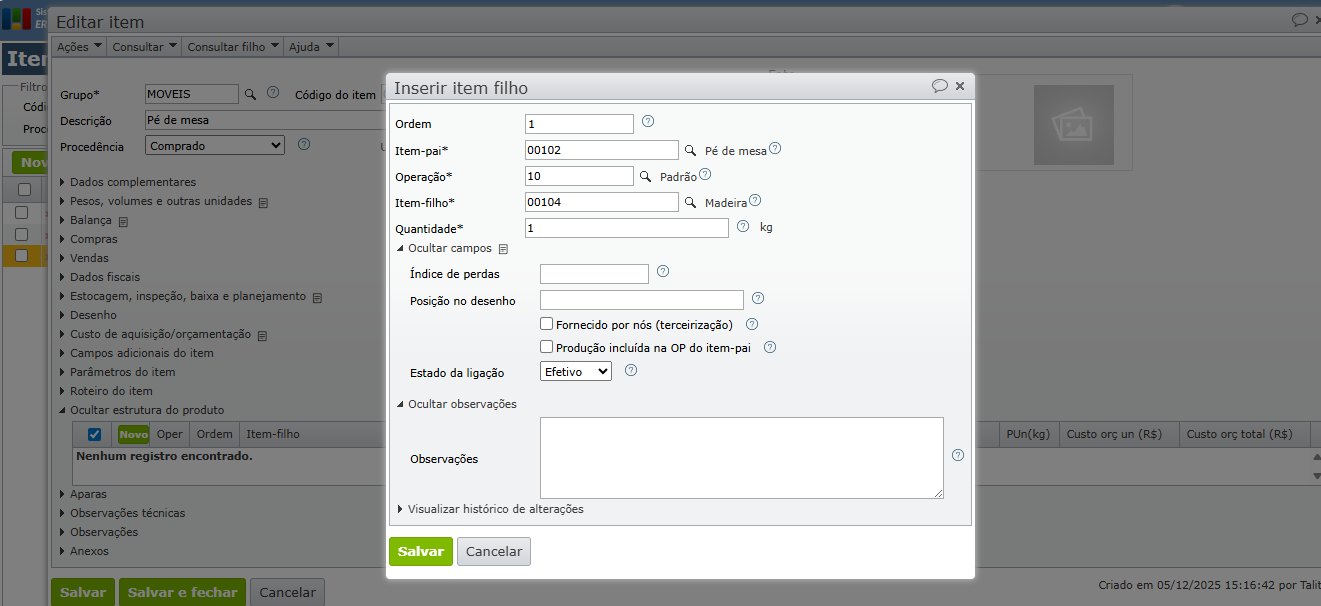
Task: Open help icon next to Ordem field
Action: pyautogui.click(x=648, y=122)
